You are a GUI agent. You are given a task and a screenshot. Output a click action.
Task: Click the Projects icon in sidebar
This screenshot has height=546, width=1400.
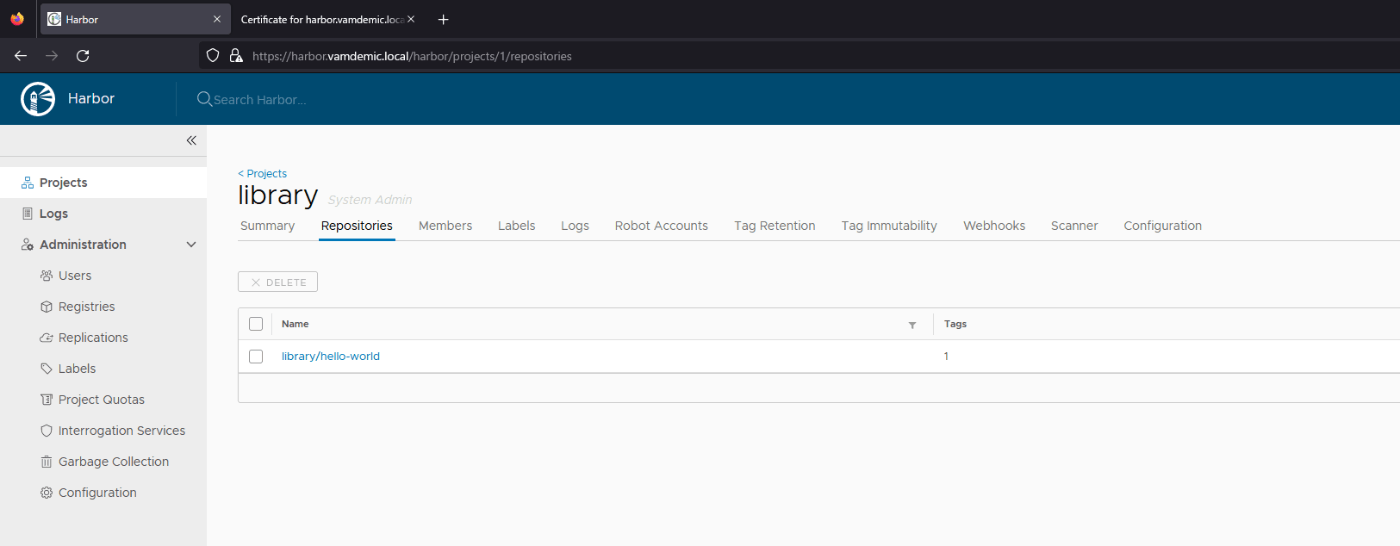27,183
